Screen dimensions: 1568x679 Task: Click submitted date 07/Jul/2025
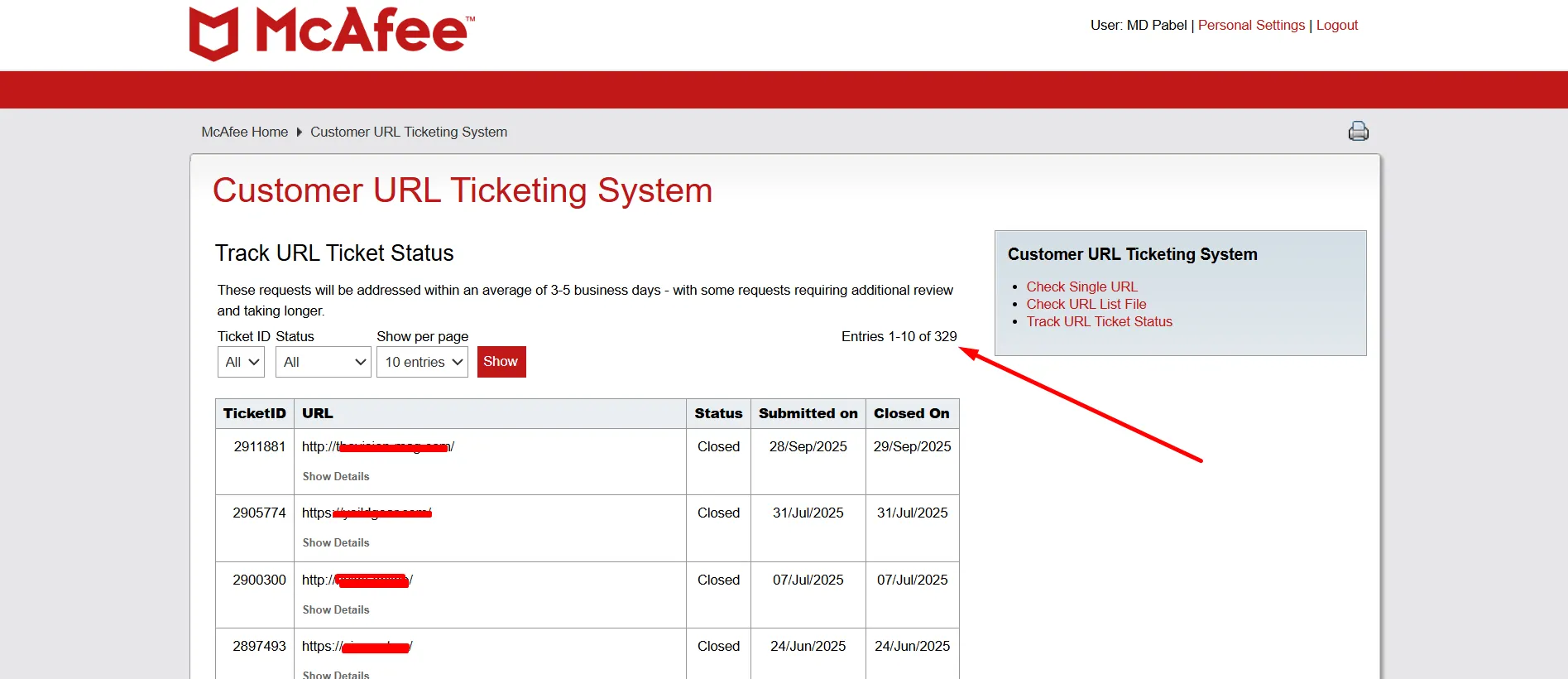808,580
